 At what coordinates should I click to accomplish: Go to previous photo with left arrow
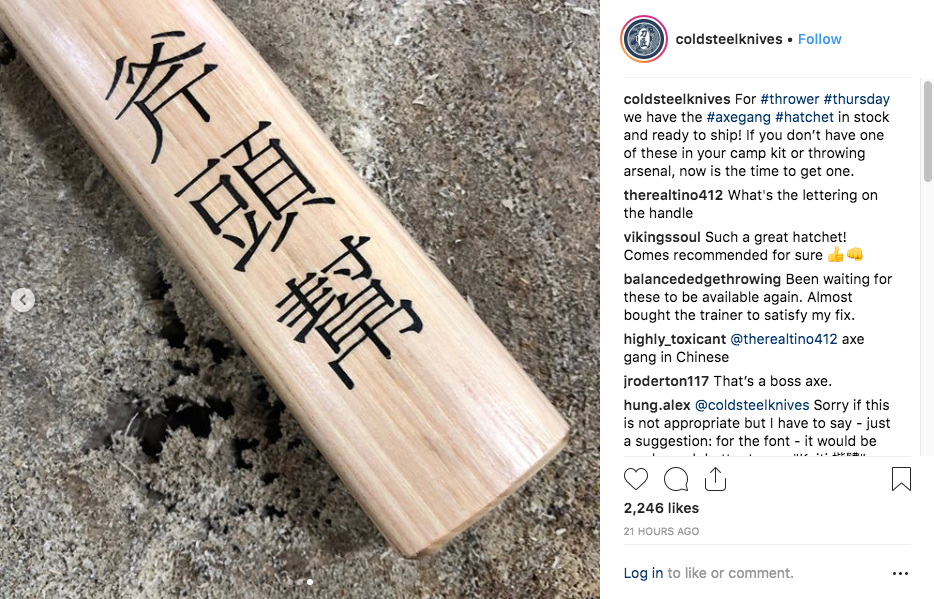pos(23,300)
